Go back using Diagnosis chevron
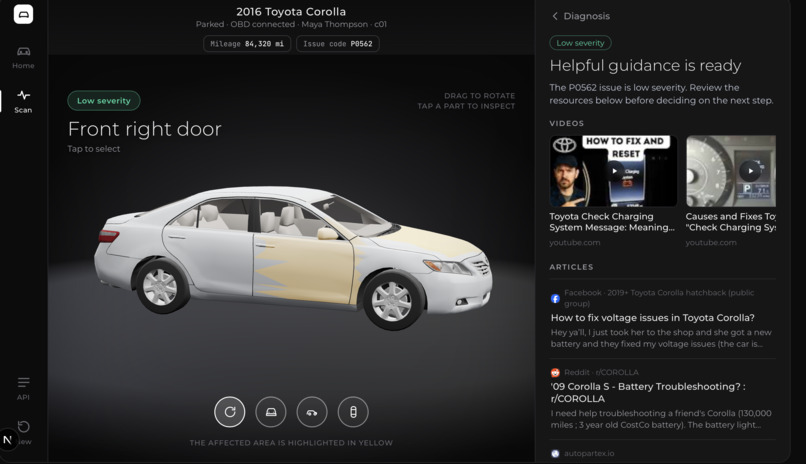 pyautogui.click(x=555, y=16)
